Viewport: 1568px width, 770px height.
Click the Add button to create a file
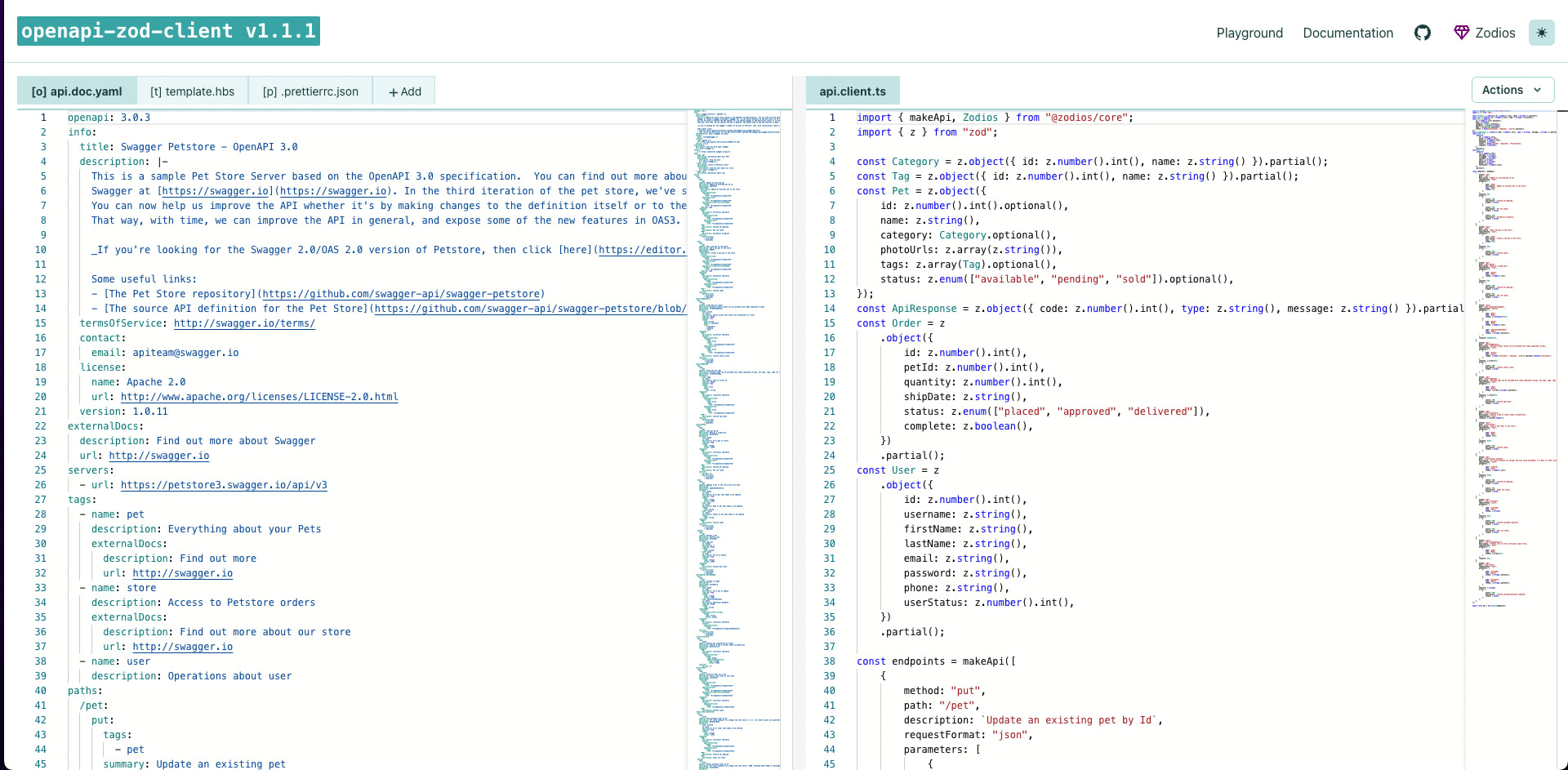coord(403,91)
